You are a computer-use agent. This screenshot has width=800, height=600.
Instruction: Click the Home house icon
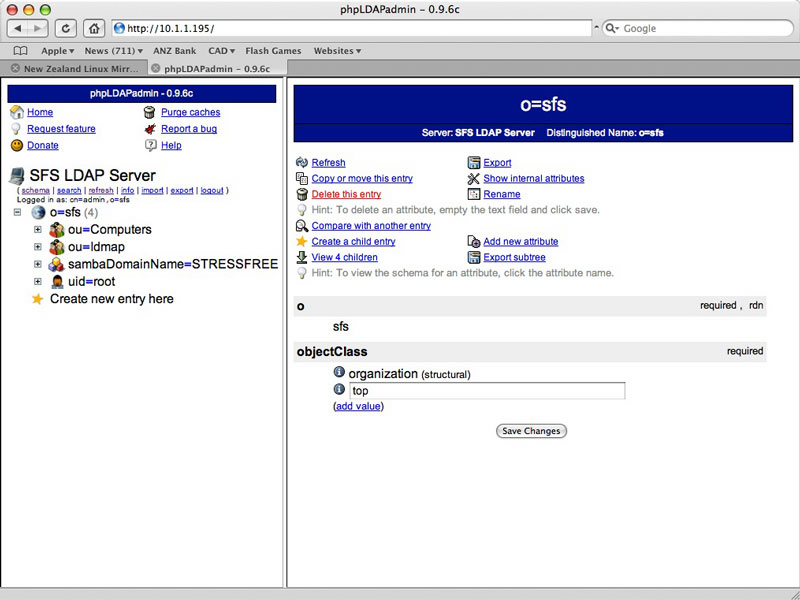coord(16,112)
